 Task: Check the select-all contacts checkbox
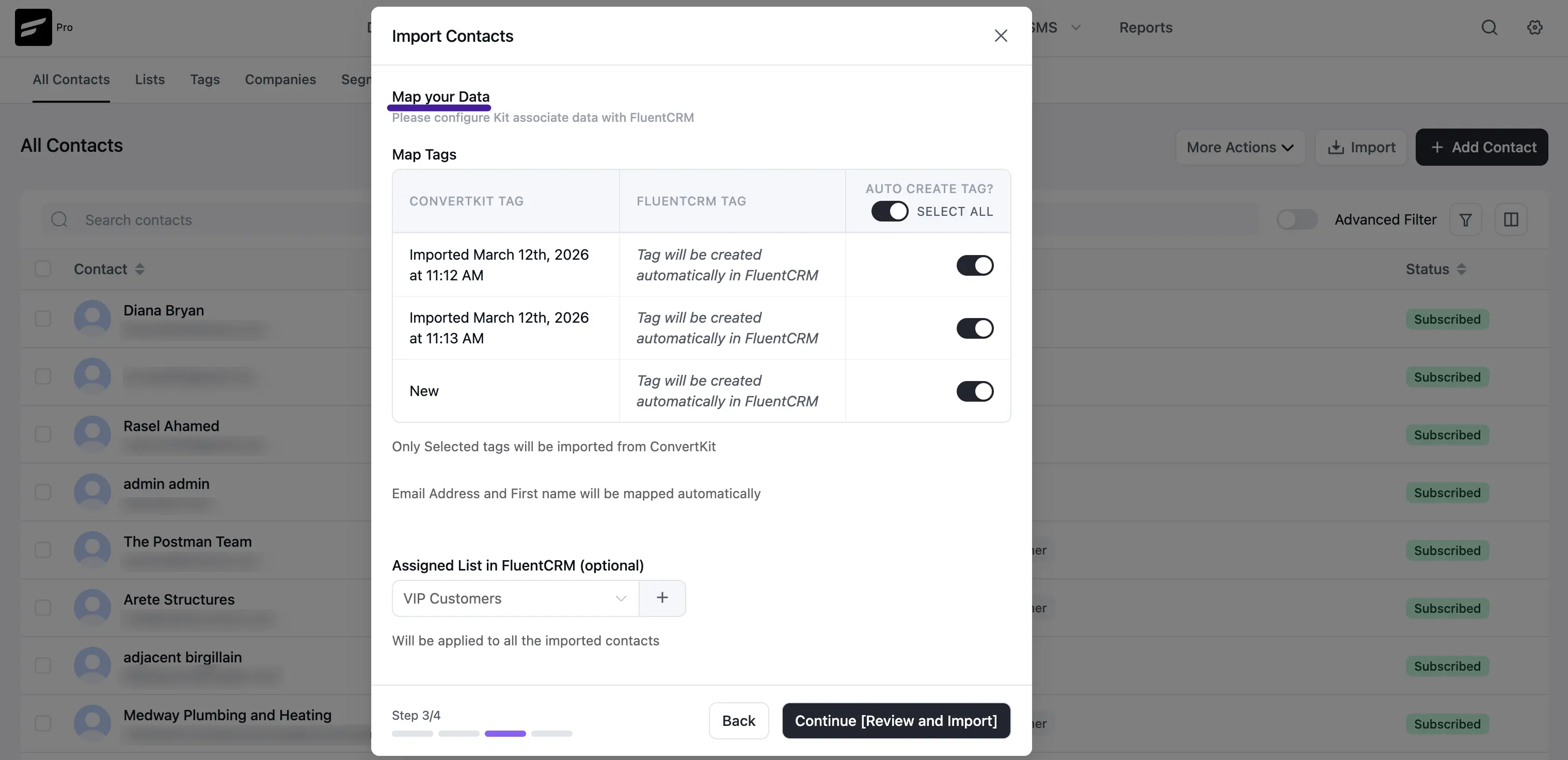click(43, 269)
